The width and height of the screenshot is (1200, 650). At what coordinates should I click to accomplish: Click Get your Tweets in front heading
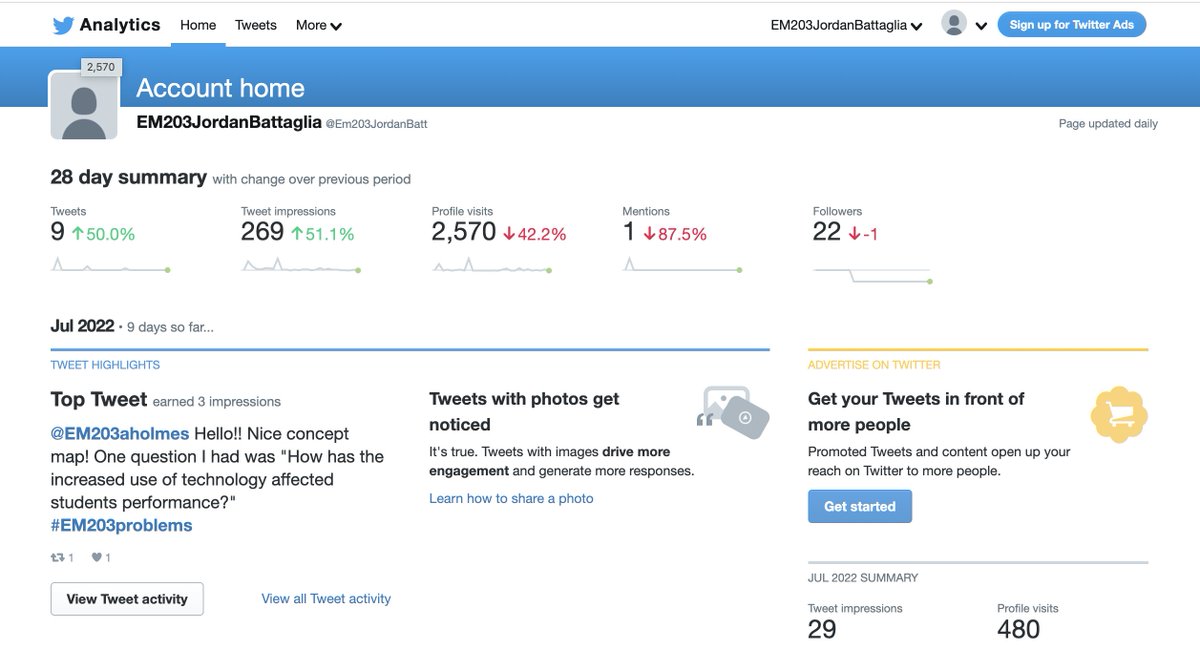click(x=916, y=412)
